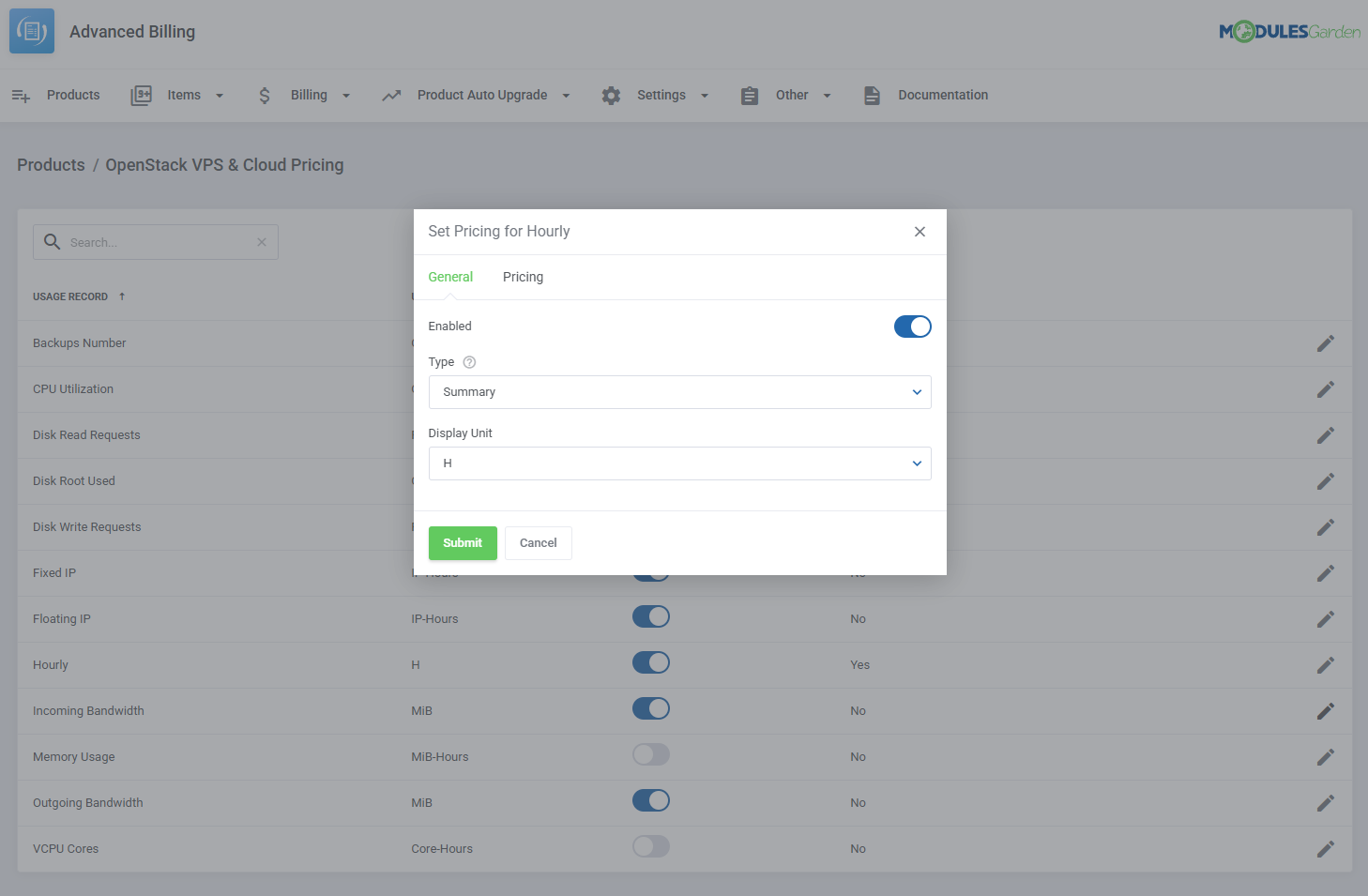Screen dimensions: 1368x896
Task: Expand the Display Unit dropdown
Action: (679, 463)
